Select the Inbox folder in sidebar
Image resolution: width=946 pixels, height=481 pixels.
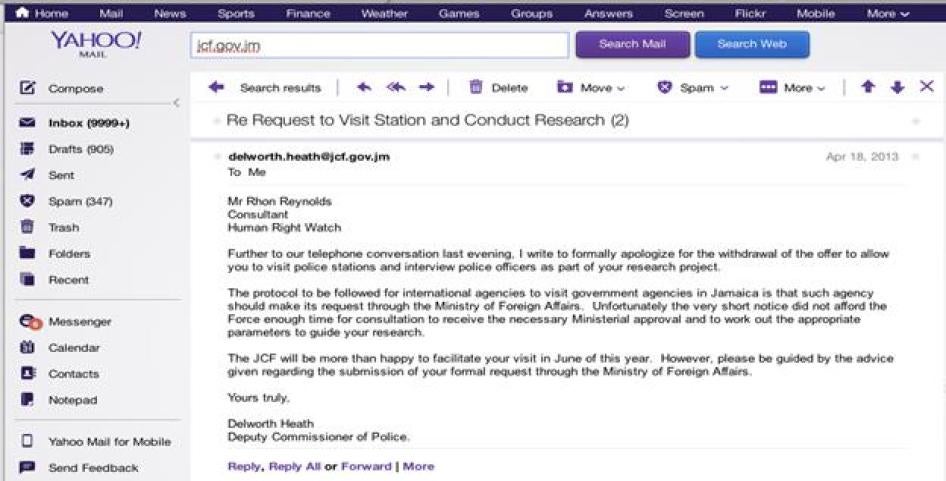(x=89, y=124)
